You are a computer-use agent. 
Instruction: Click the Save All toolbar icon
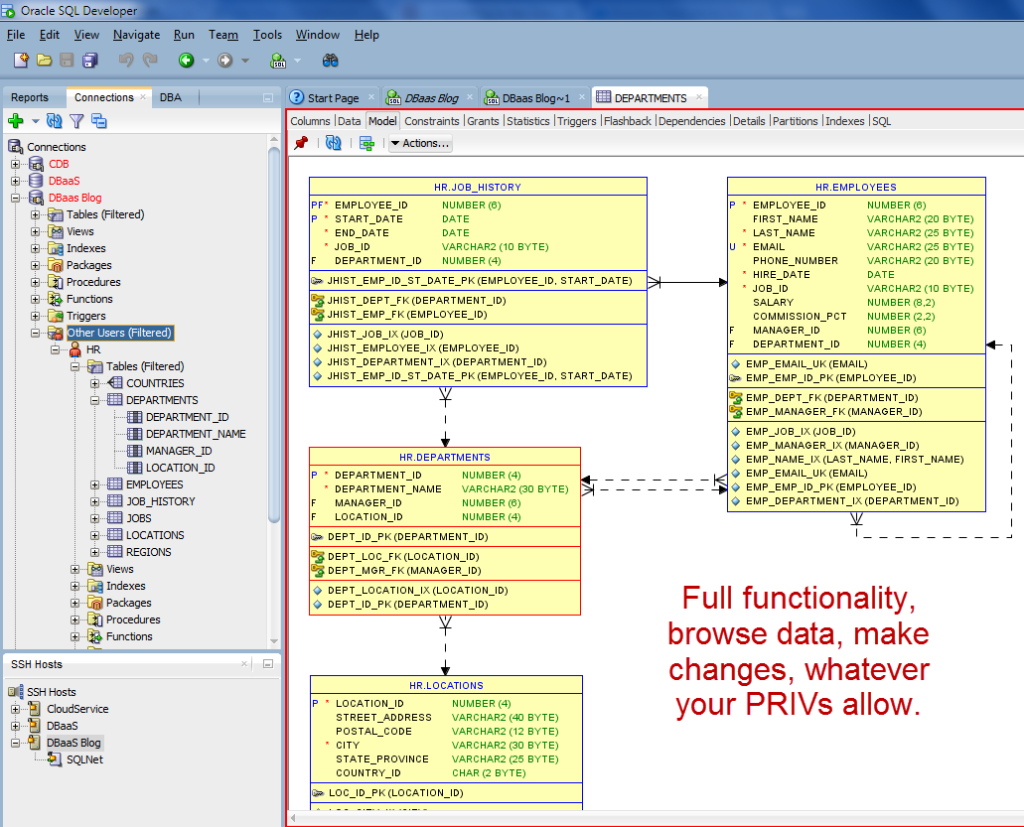click(89, 60)
